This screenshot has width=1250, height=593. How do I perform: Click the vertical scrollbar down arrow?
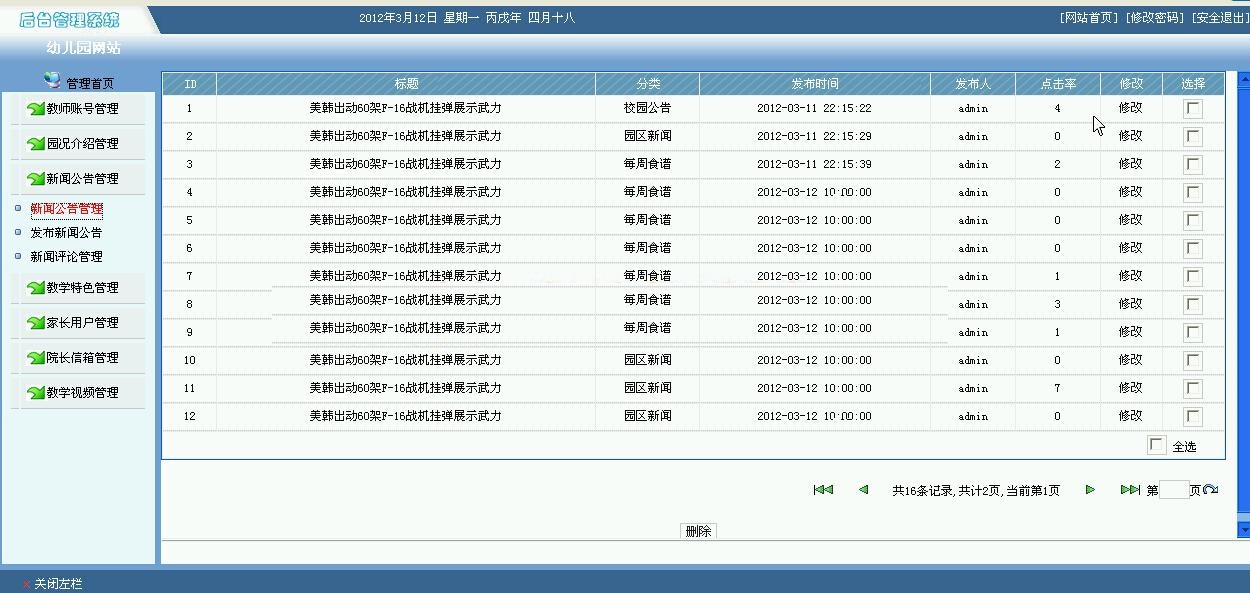tap(1244, 529)
